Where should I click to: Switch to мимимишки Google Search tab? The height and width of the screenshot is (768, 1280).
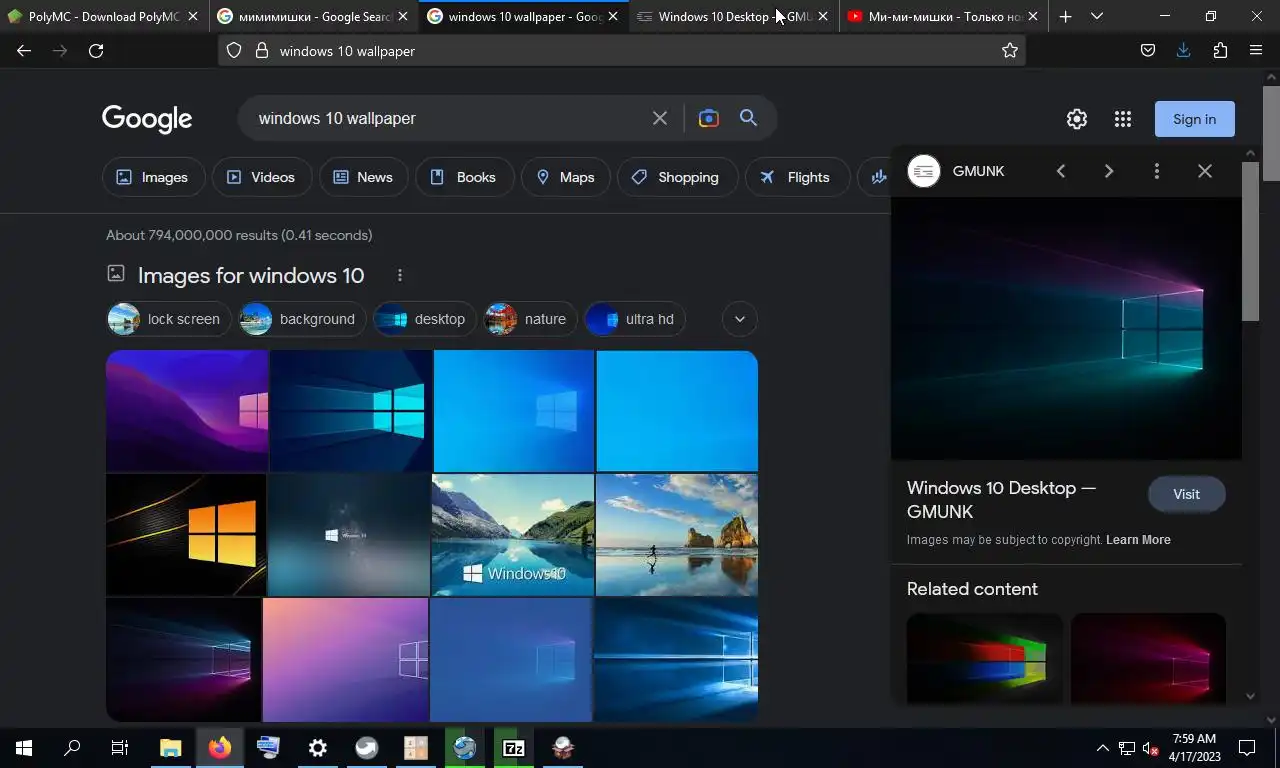[x=314, y=16]
